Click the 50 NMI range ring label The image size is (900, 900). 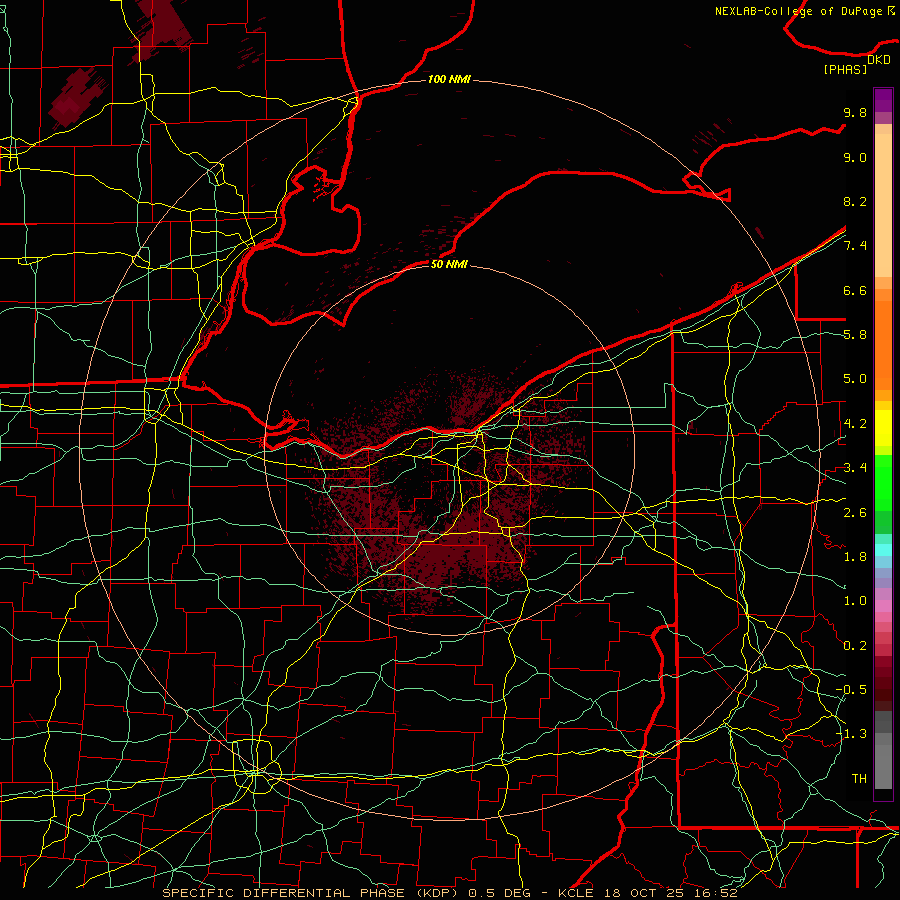[x=449, y=264]
